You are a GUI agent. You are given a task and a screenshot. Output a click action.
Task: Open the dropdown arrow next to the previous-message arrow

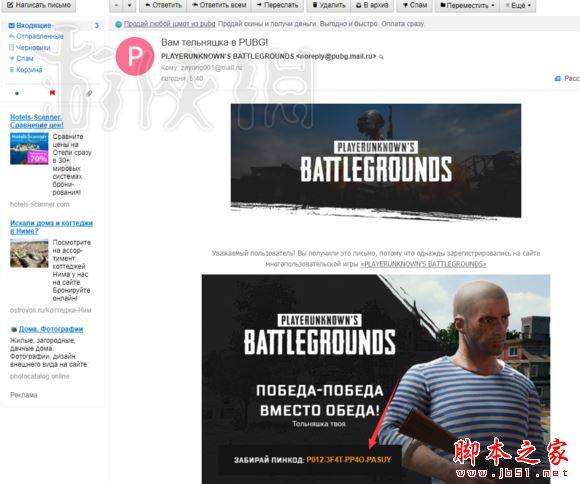point(129,5)
